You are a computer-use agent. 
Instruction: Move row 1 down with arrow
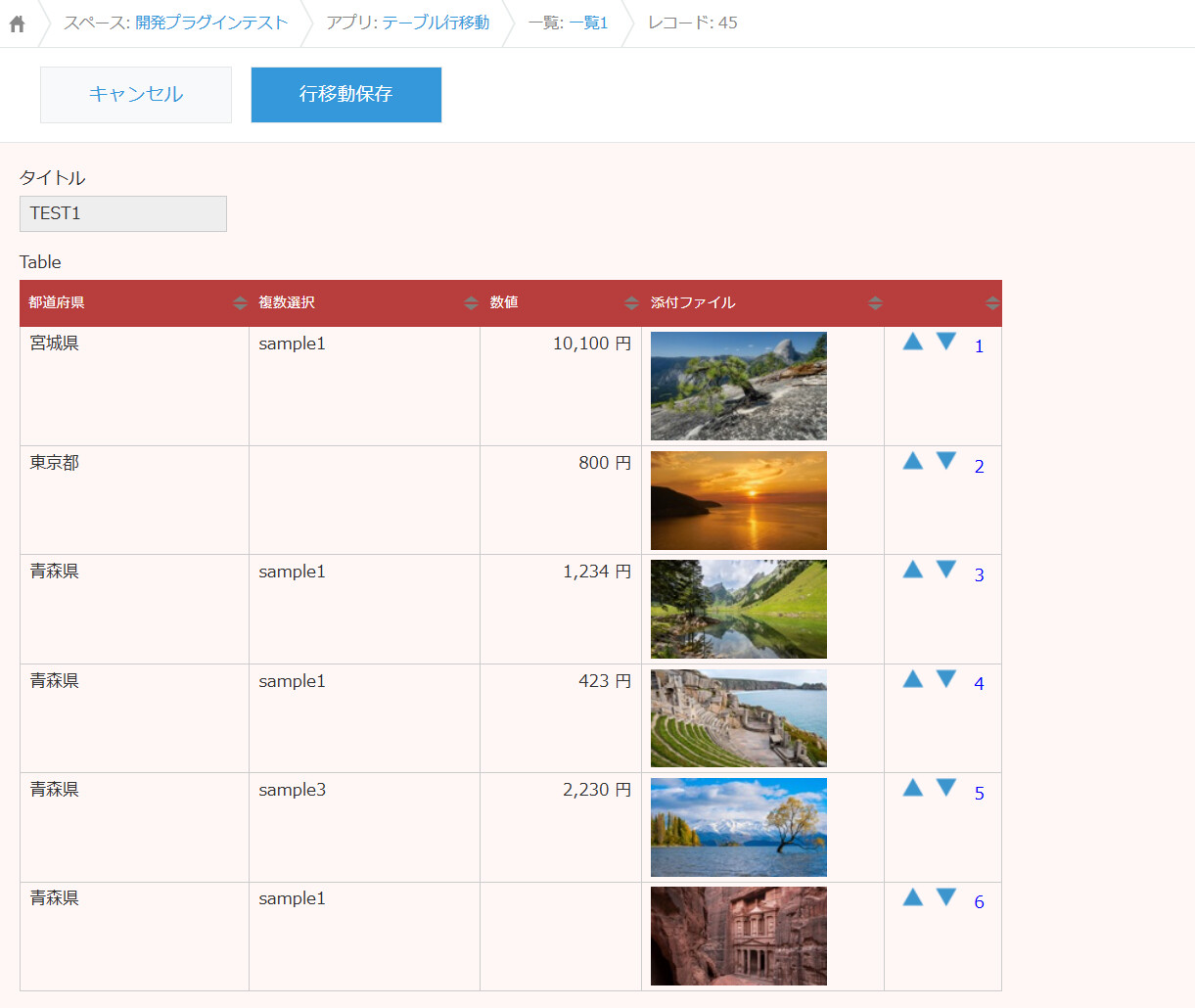coord(945,341)
